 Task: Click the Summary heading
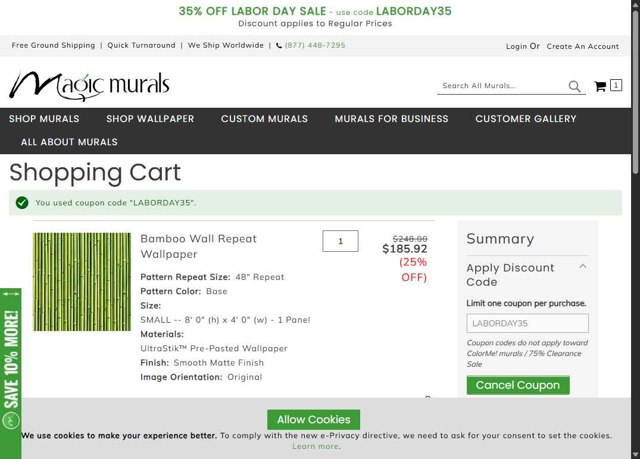coord(500,239)
